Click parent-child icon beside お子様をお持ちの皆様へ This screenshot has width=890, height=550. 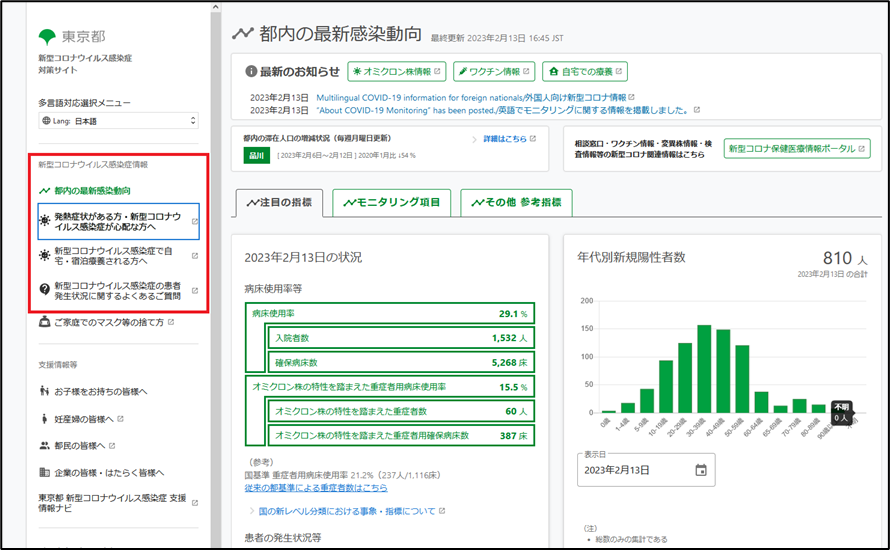point(44,391)
